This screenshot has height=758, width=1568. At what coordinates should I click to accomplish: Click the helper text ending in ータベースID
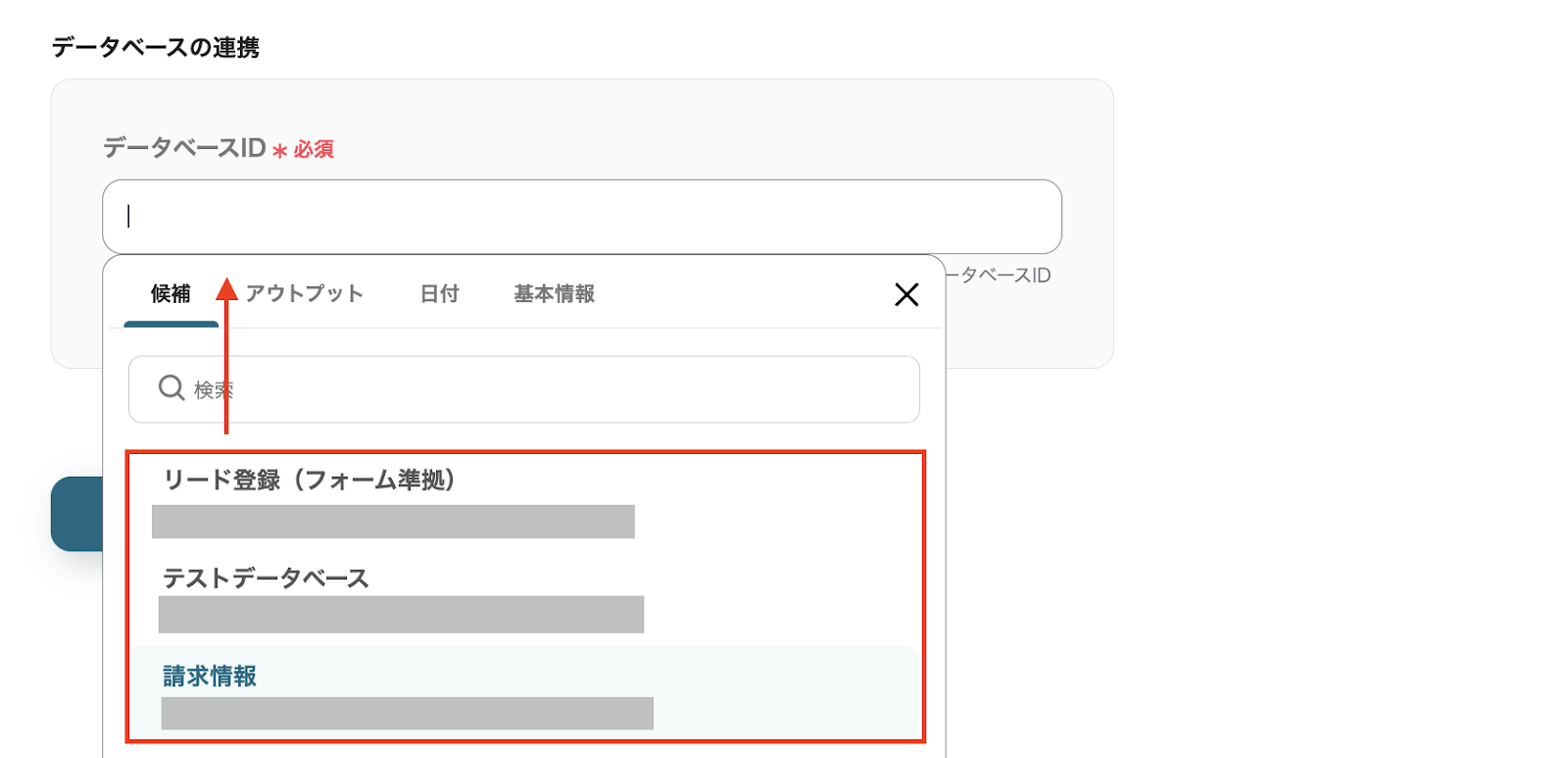click(999, 276)
